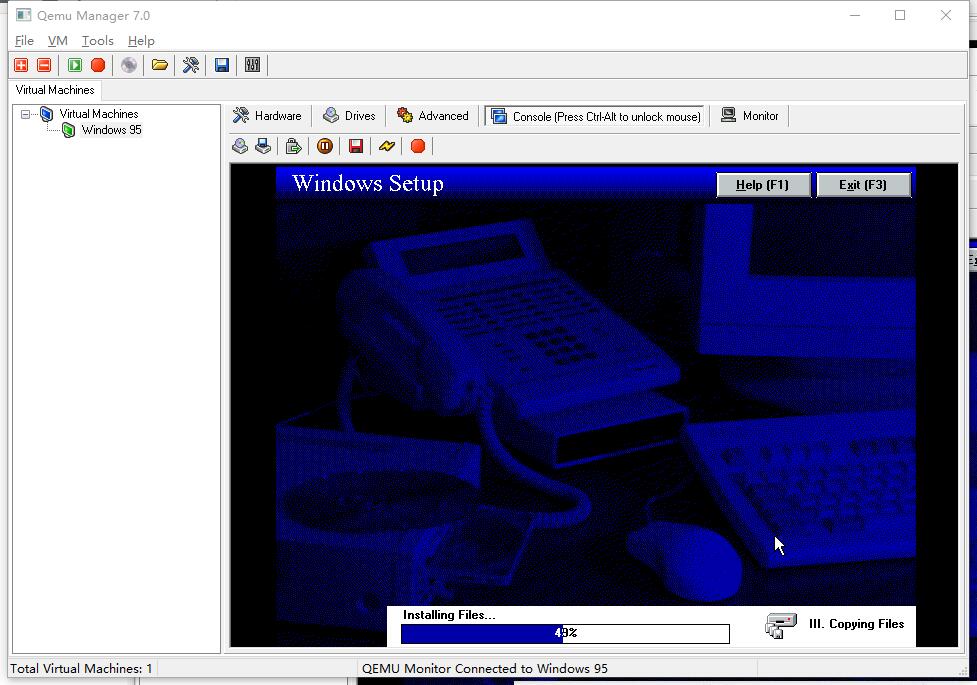Click the CD drive icon in the console toolbar
977x685 pixels.
[240, 146]
